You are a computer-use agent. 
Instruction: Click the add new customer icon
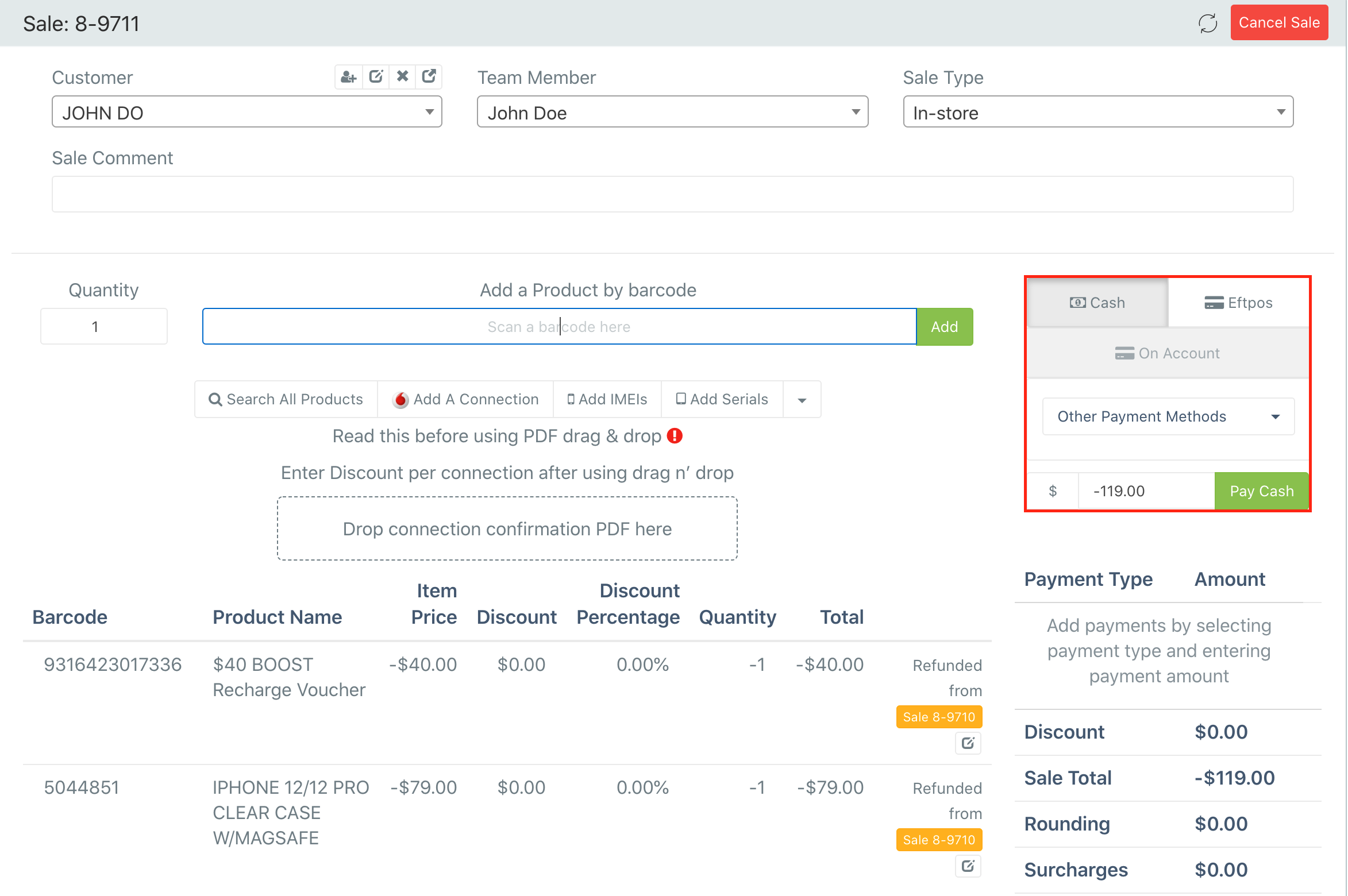tap(349, 77)
